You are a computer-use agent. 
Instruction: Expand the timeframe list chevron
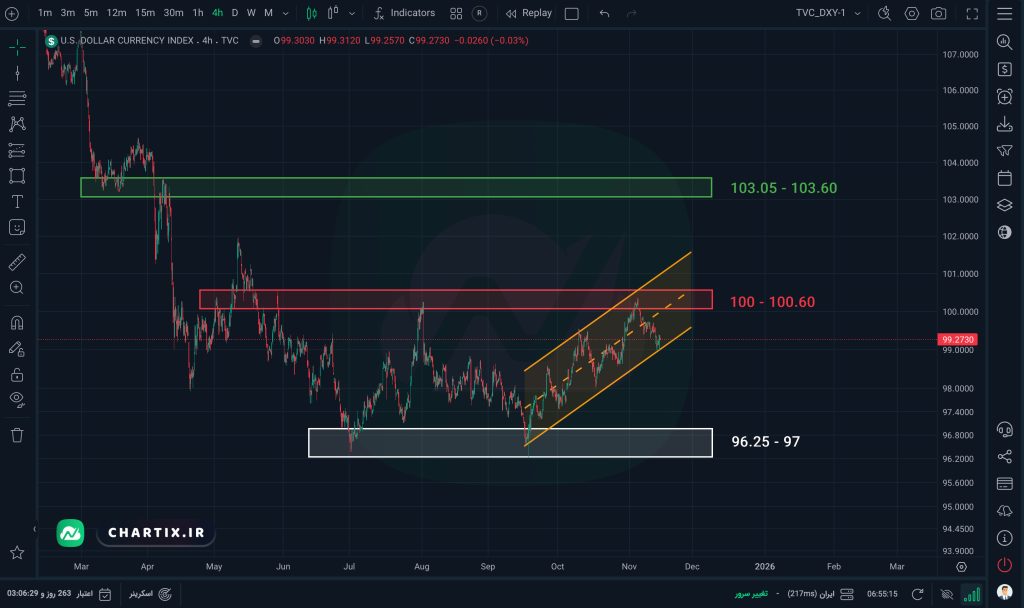coord(287,14)
